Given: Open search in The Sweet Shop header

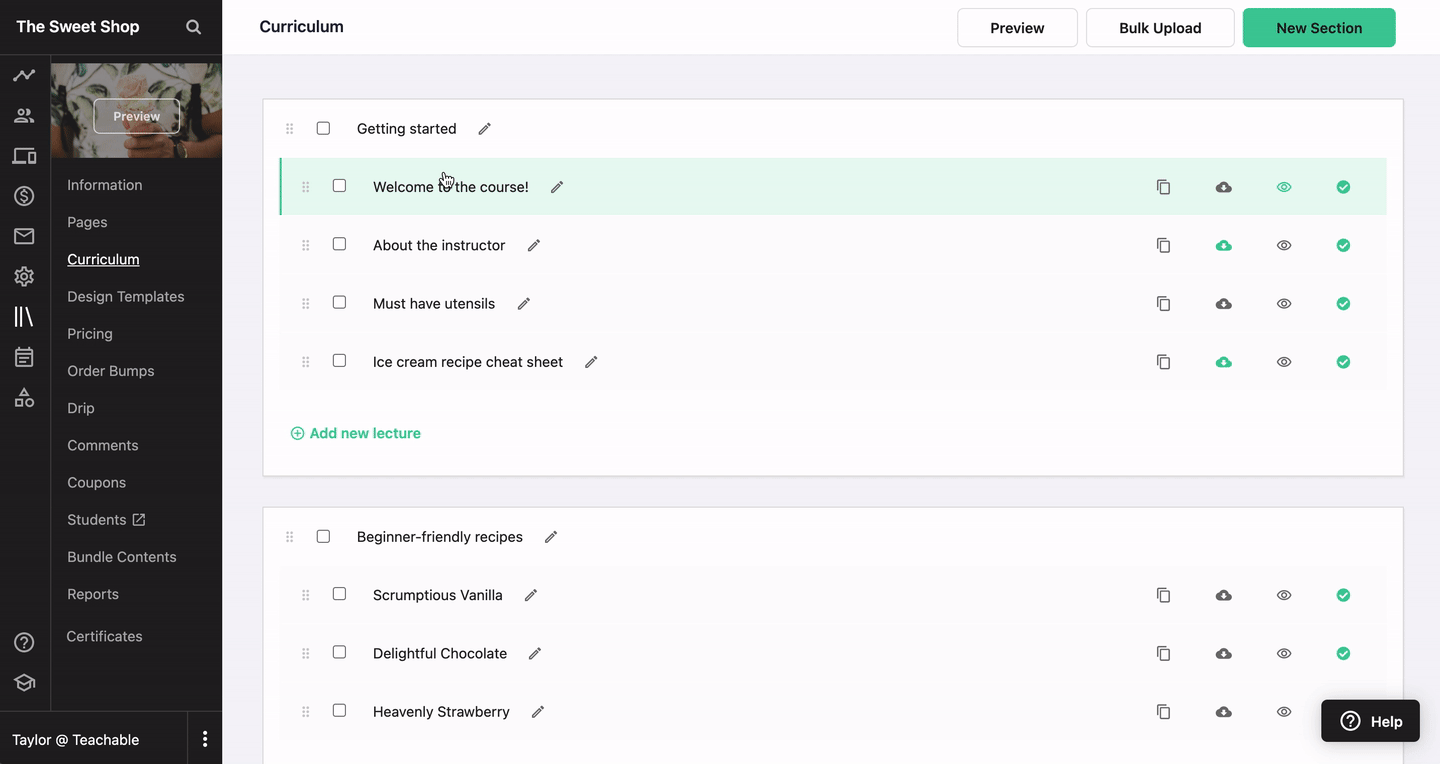Looking at the screenshot, I should point(194,27).
